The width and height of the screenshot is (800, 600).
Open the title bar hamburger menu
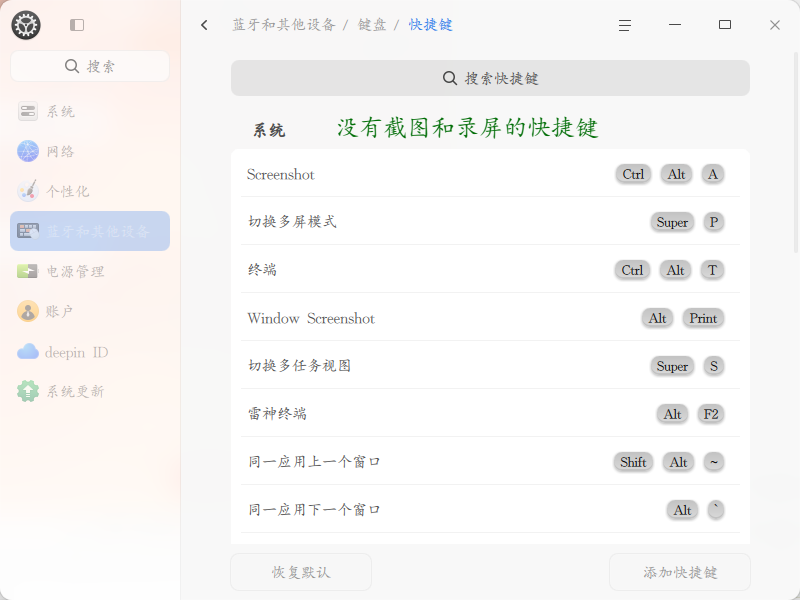click(x=625, y=25)
